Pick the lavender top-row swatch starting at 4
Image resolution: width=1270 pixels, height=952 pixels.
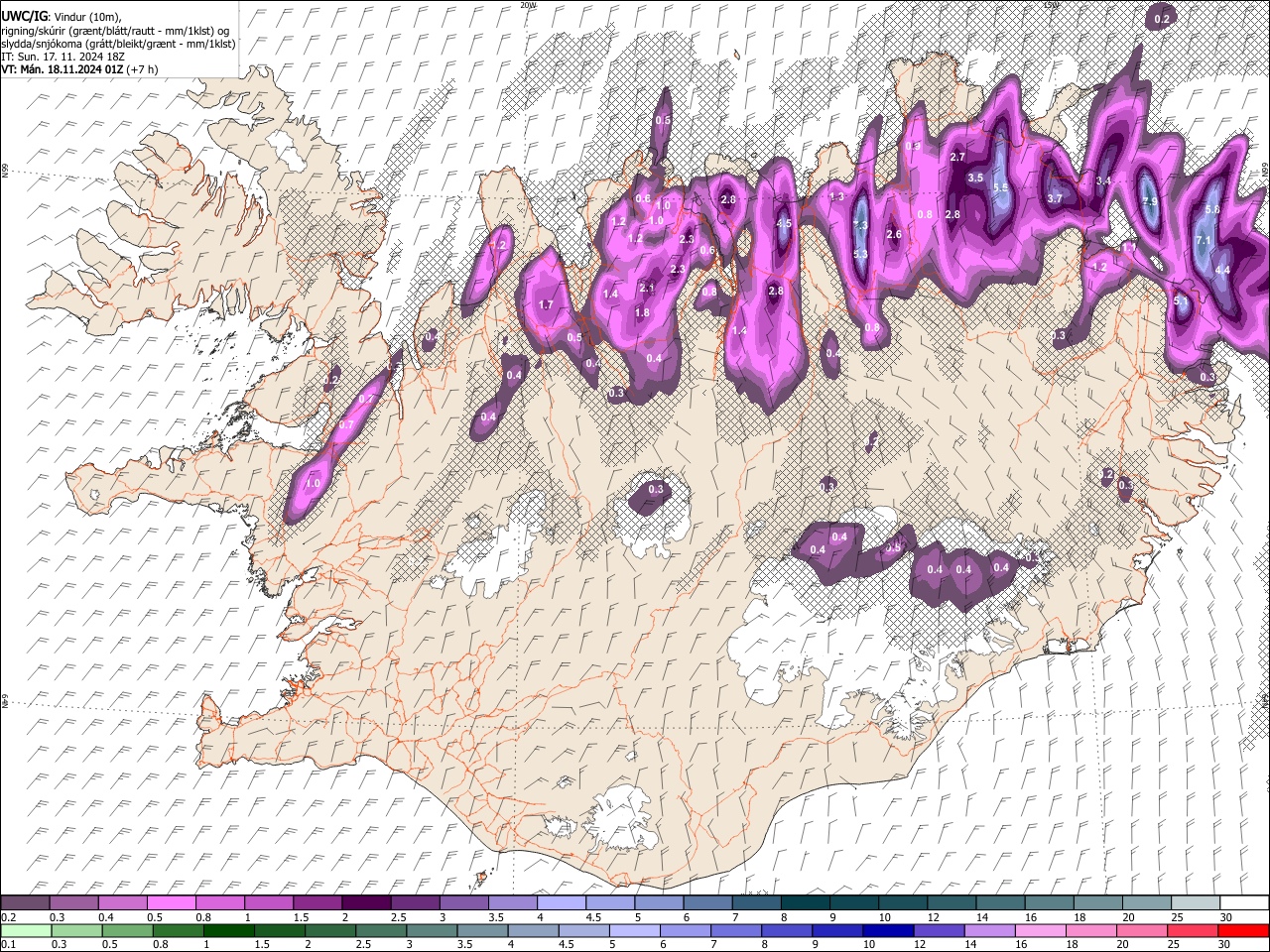[x=561, y=902]
